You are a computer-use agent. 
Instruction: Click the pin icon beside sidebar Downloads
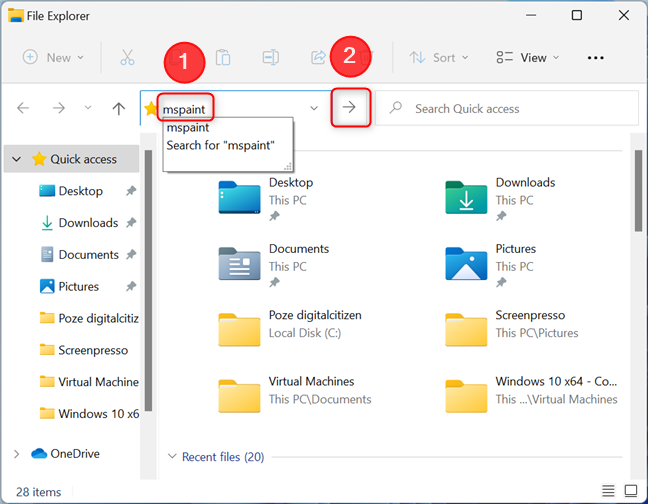[131, 223]
